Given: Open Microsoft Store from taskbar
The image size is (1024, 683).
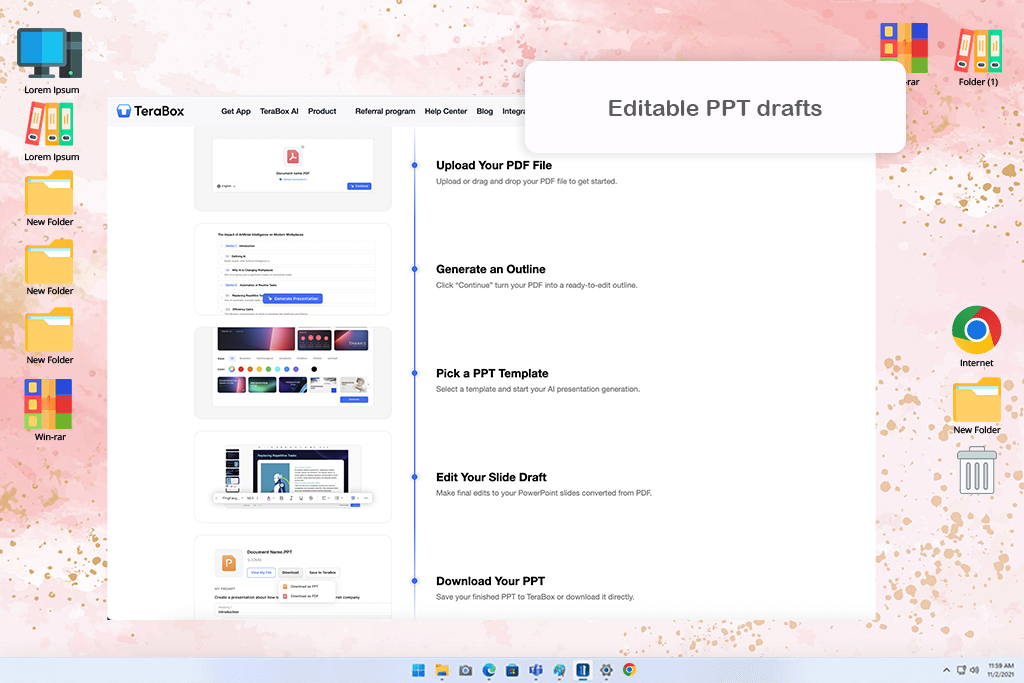Looking at the screenshot, I should (513, 670).
